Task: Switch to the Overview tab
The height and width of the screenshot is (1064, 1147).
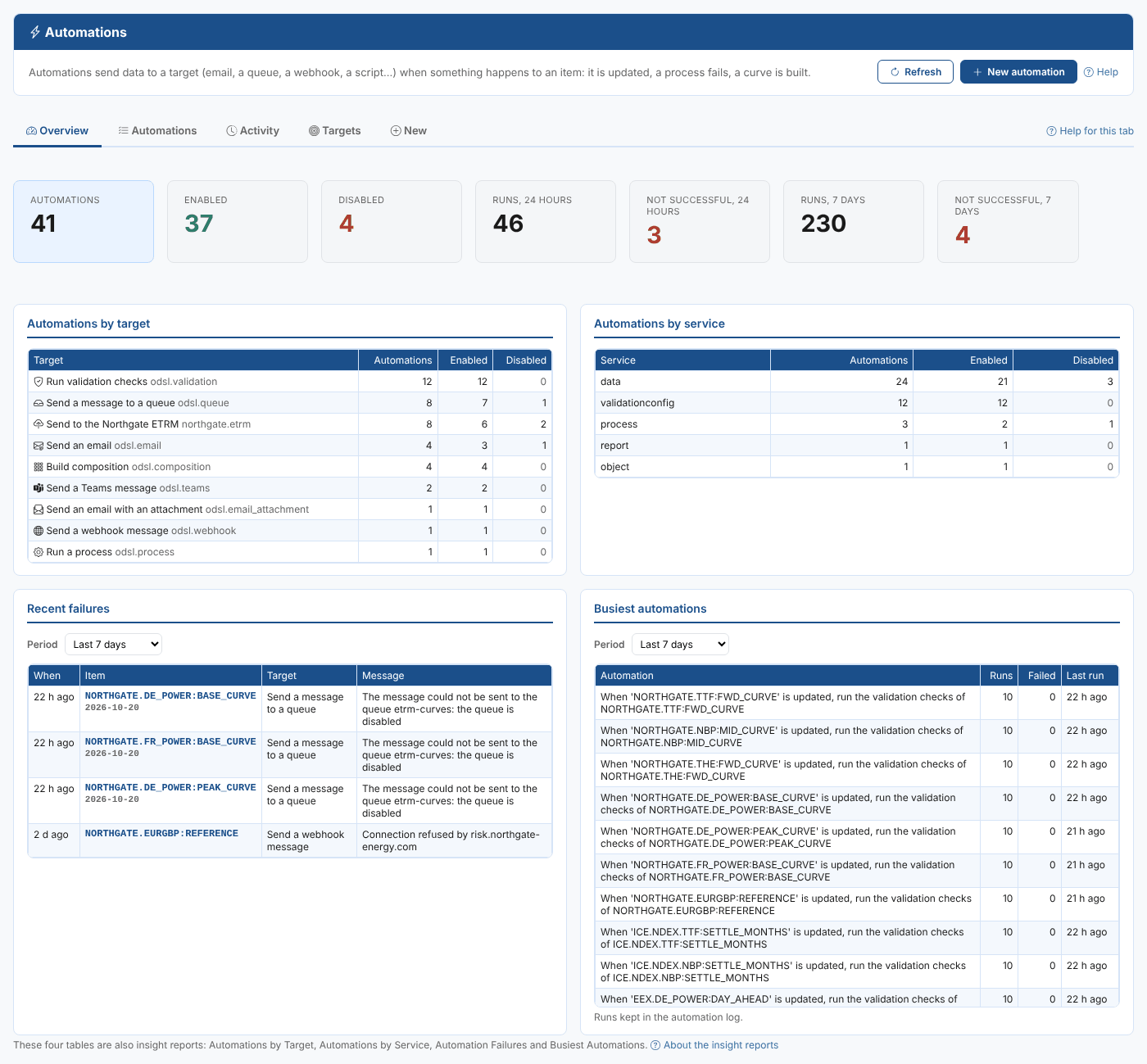Action: pyautogui.click(x=57, y=131)
